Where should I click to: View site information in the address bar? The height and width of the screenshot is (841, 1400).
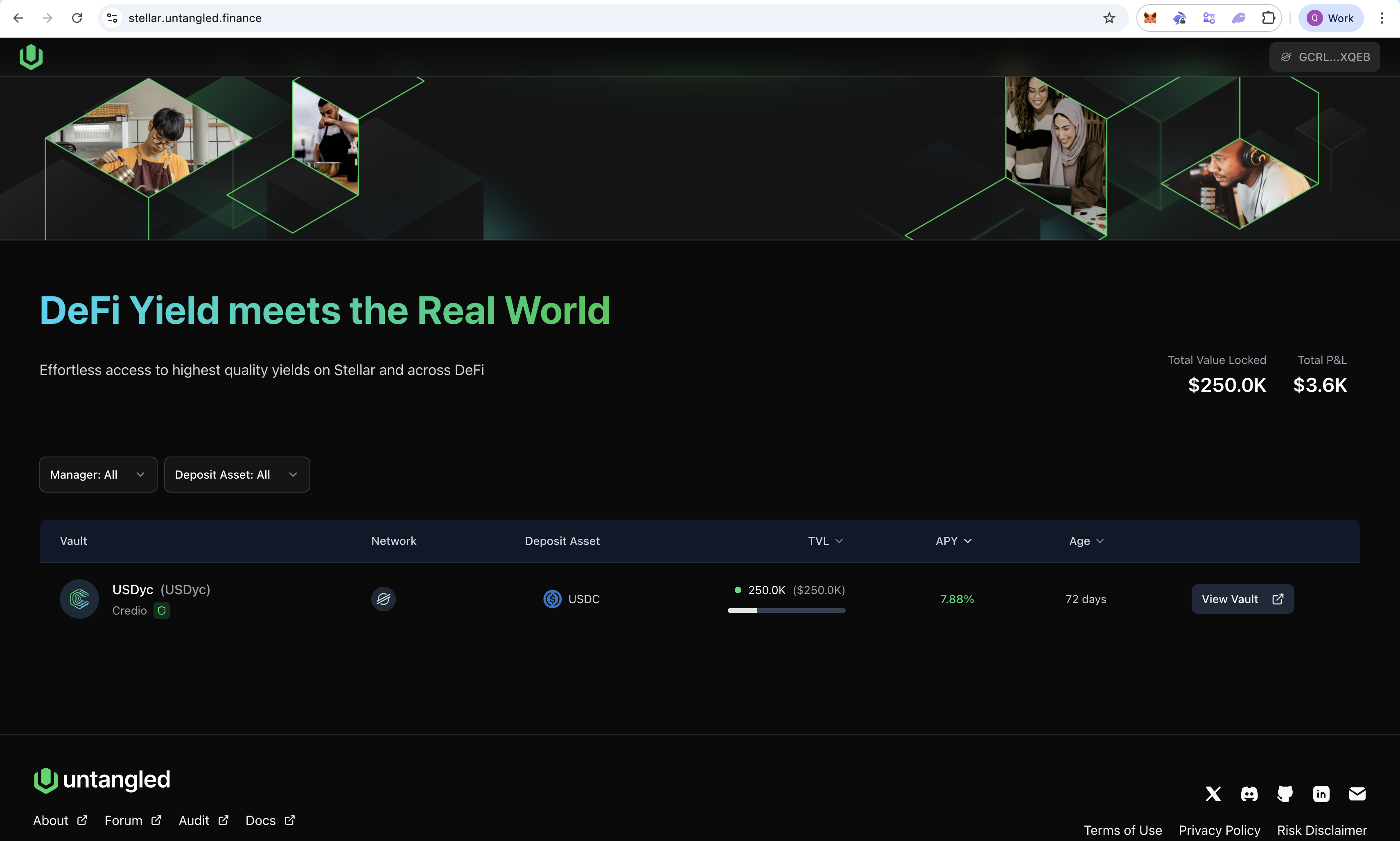[112, 18]
